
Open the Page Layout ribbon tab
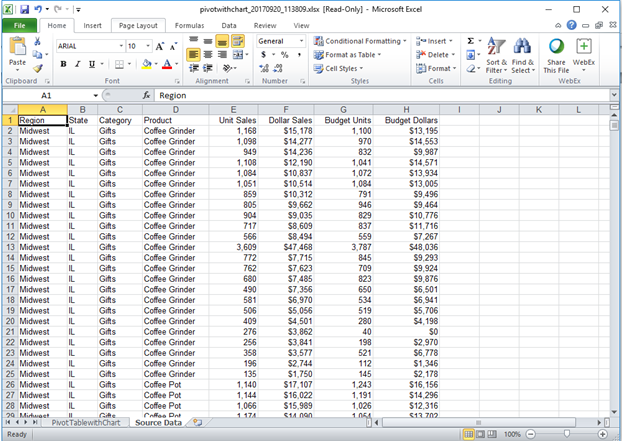click(x=138, y=24)
